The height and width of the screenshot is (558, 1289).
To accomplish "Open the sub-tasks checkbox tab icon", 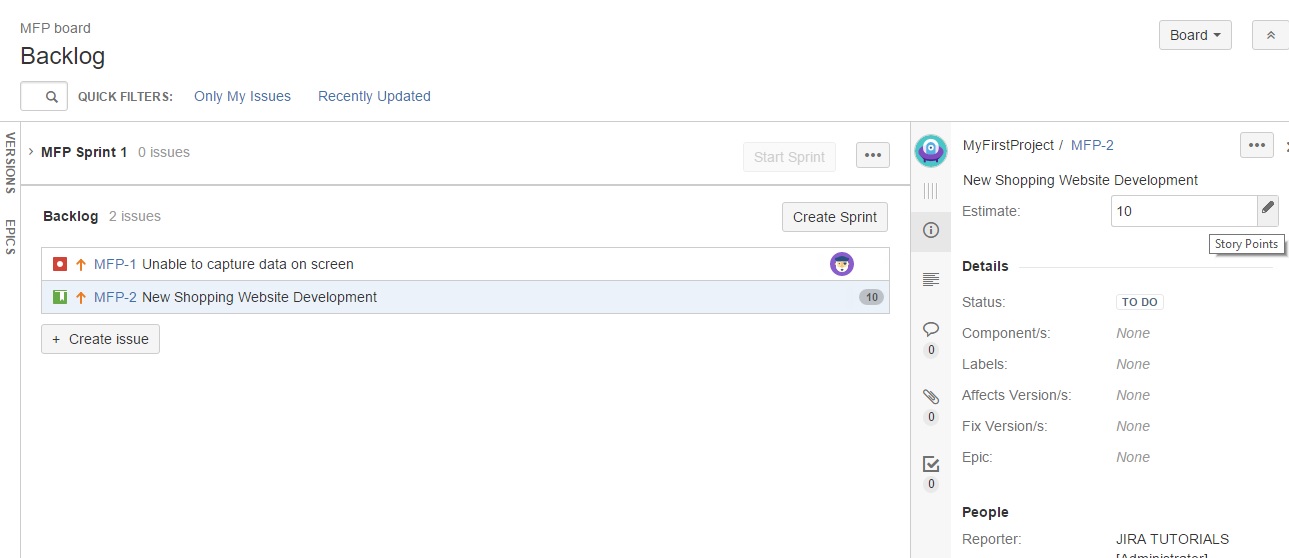I will [931, 464].
